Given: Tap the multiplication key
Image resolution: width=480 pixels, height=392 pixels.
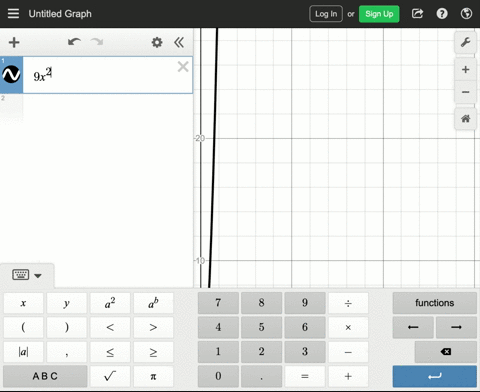Looking at the screenshot, I should click(x=348, y=327).
